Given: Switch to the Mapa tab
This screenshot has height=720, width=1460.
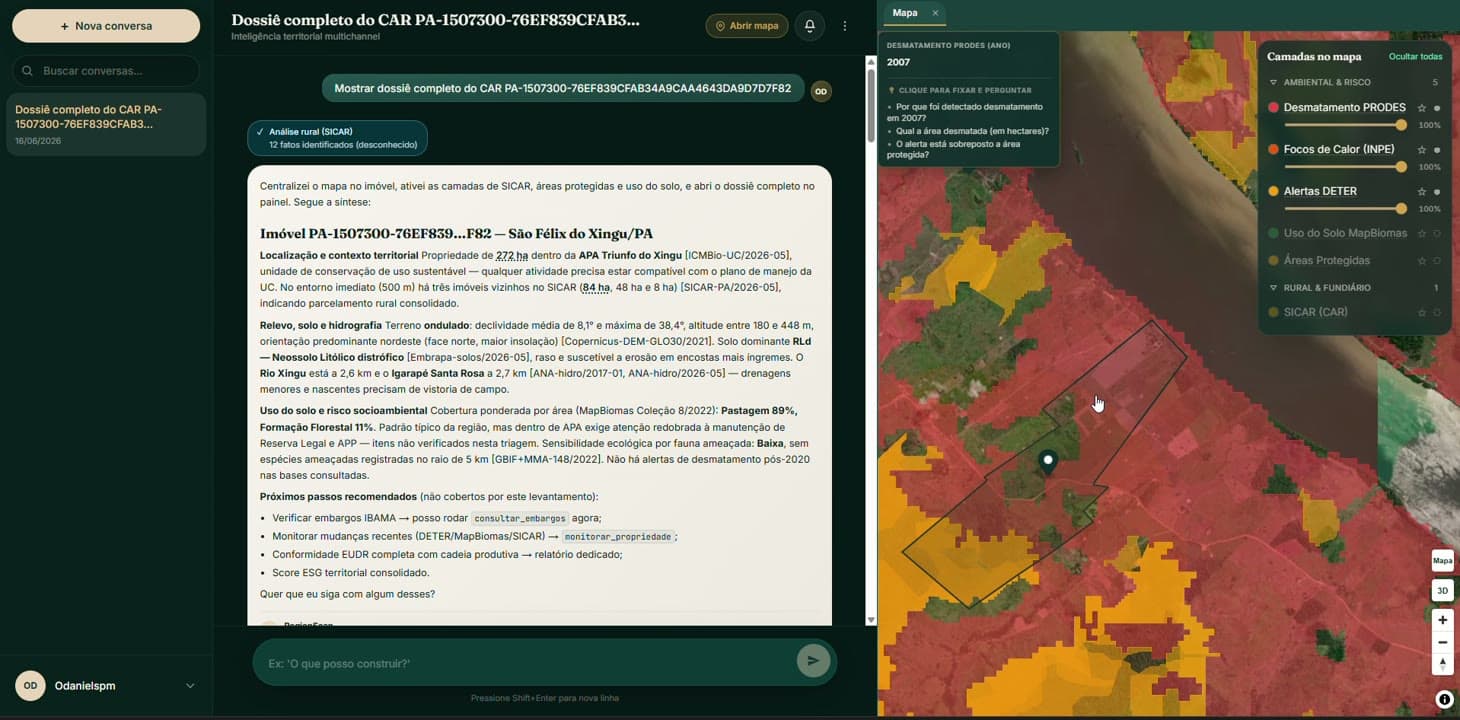Looking at the screenshot, I should click(905, 13).
